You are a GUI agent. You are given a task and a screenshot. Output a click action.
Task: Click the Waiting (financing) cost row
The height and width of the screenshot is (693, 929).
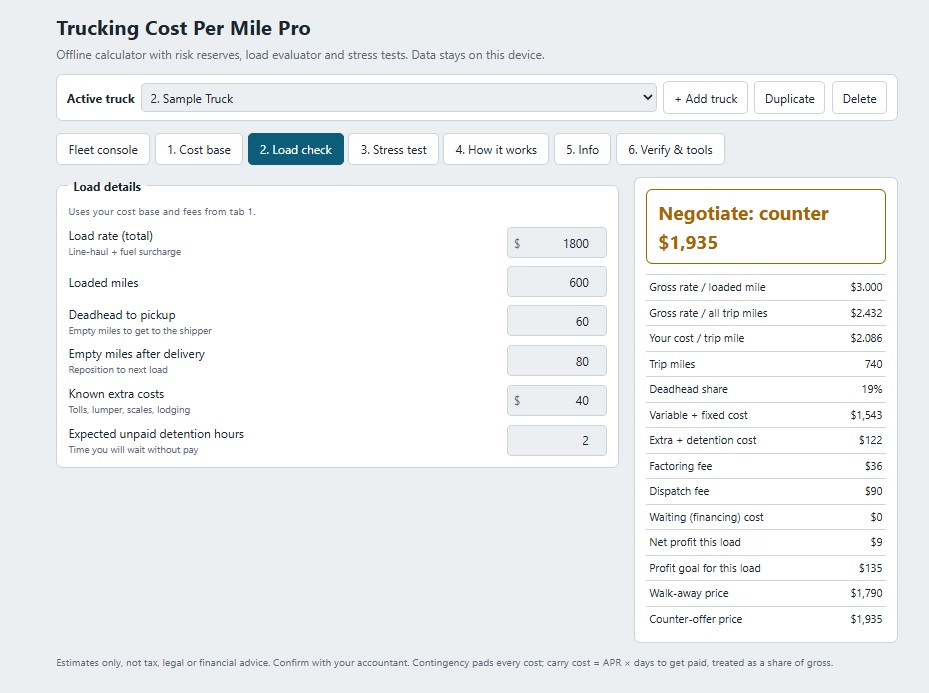point(765,517)
